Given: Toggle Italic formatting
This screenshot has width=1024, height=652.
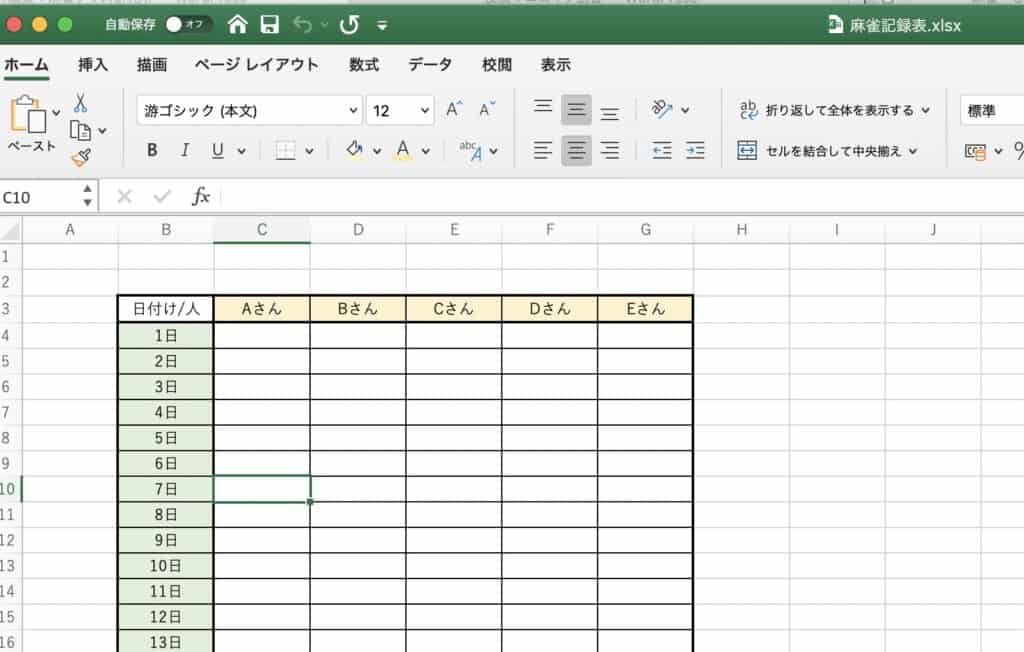Looking at the screenshot, I should [x=185, y=150].
